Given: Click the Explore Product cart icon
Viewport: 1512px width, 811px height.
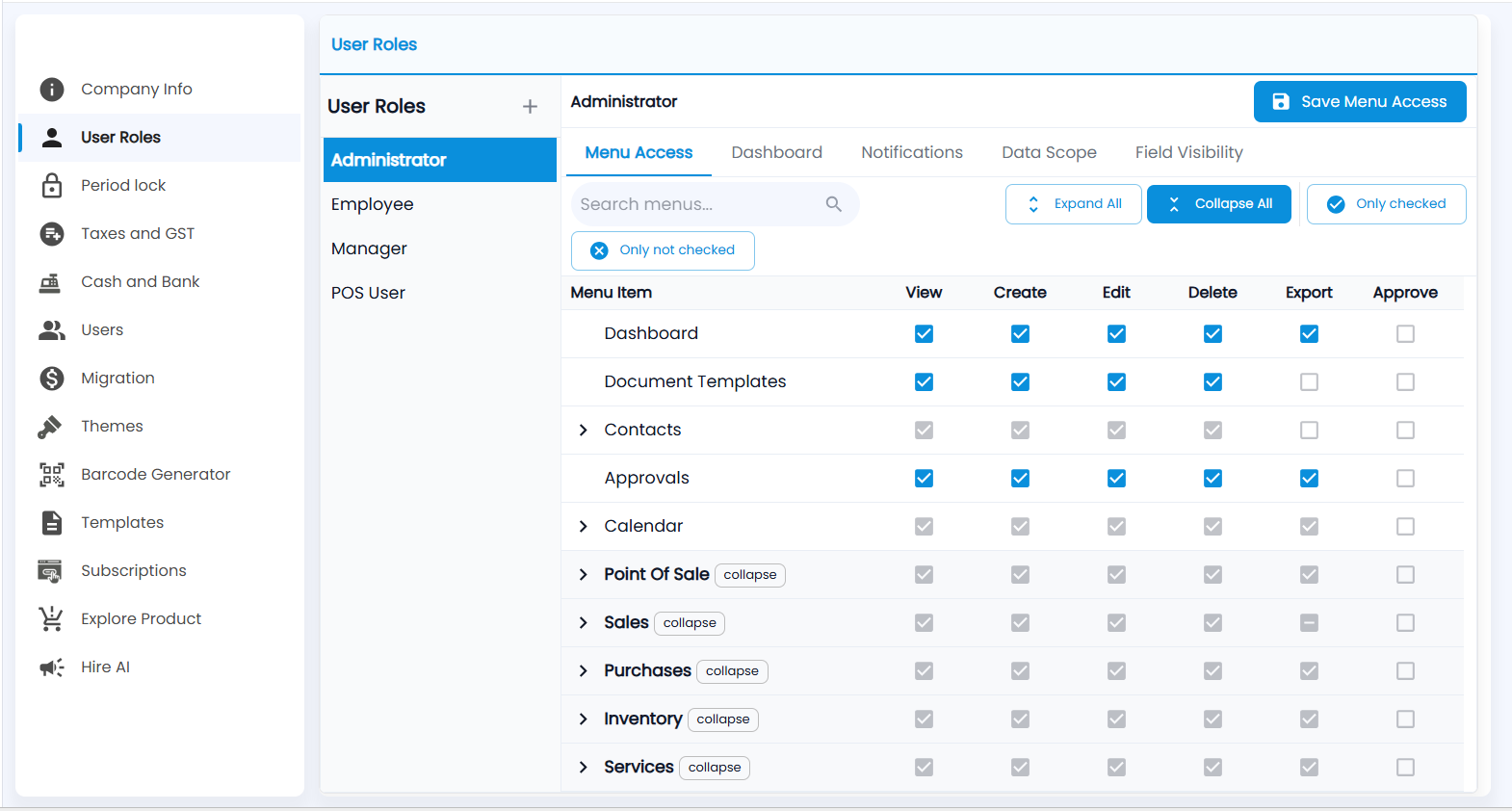Looking at the screenshot, I should pos(51,618).
